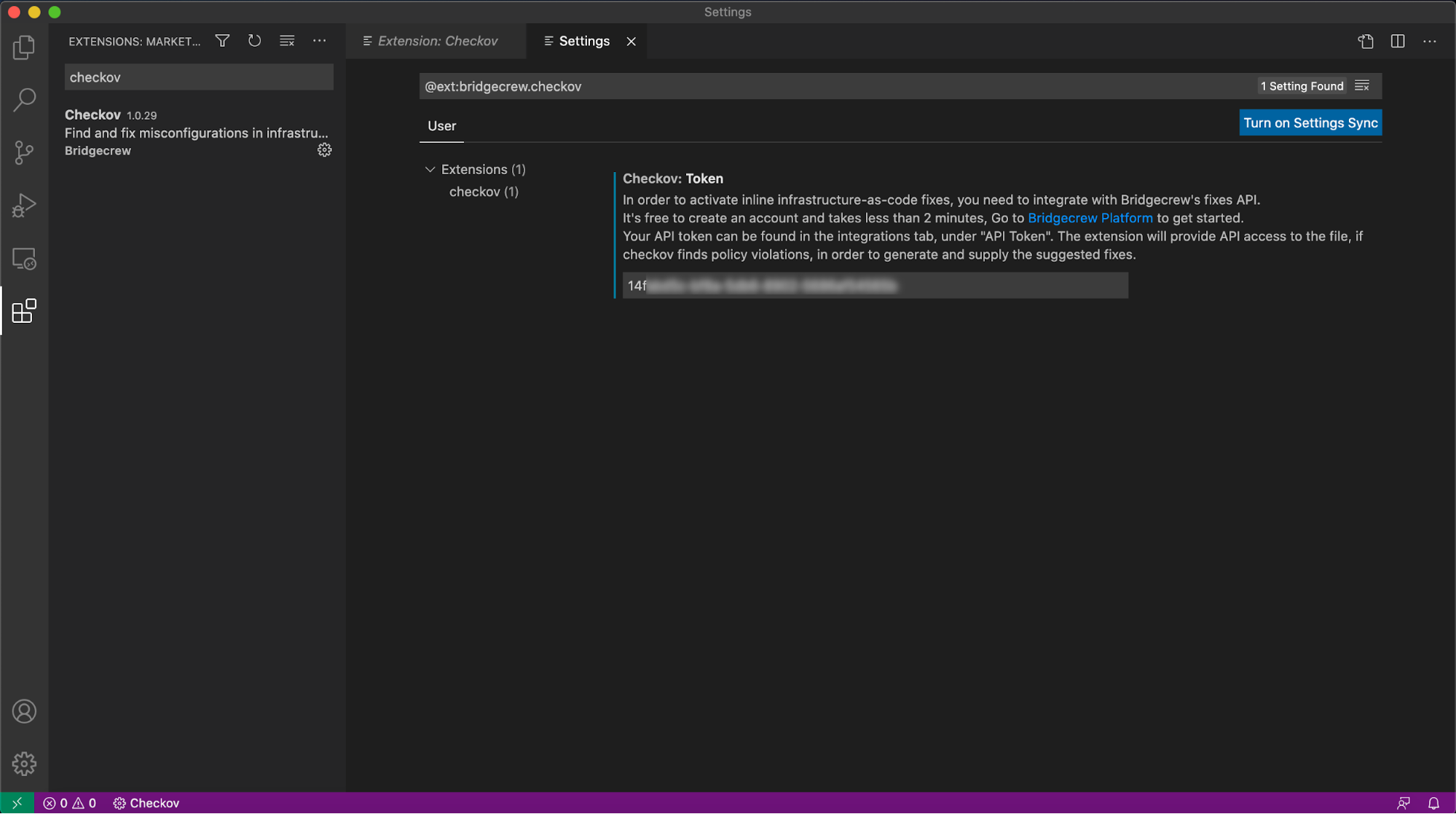Open Checkov extension manage gear
The image size is (1456, 814).
(324, 150)
